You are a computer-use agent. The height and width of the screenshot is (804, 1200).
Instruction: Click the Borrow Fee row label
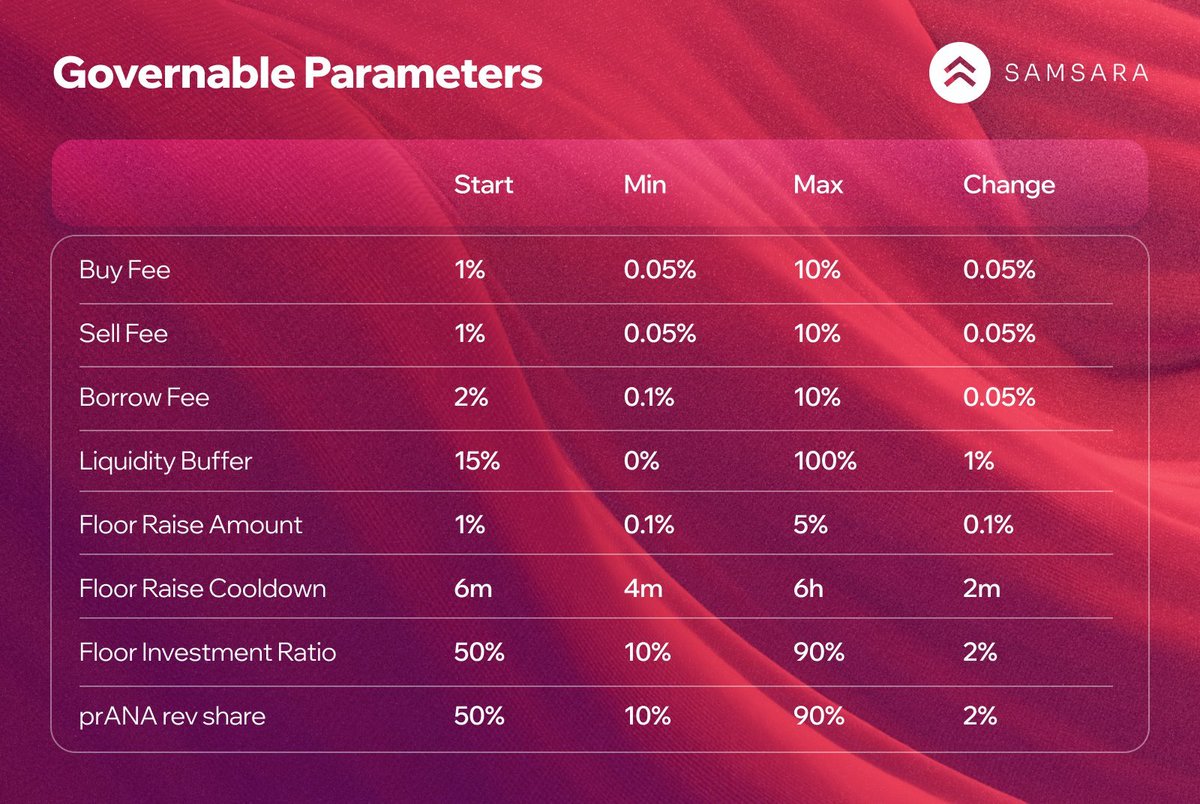[144, 397]
